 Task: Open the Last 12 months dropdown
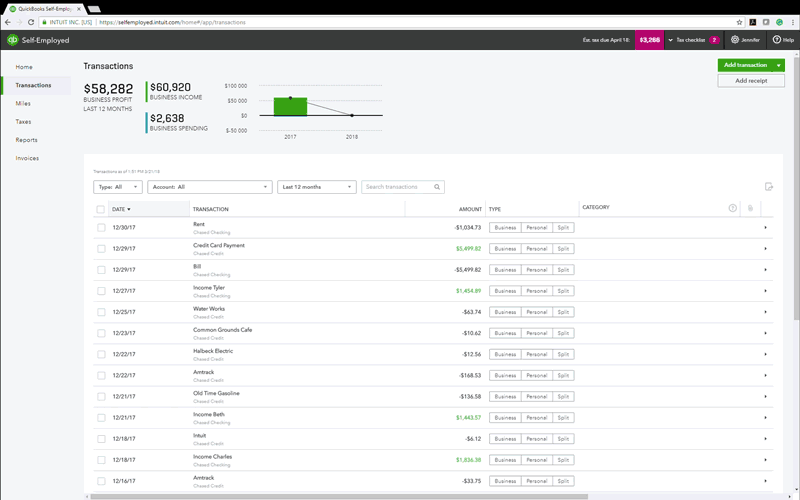[x=317, y=187]
